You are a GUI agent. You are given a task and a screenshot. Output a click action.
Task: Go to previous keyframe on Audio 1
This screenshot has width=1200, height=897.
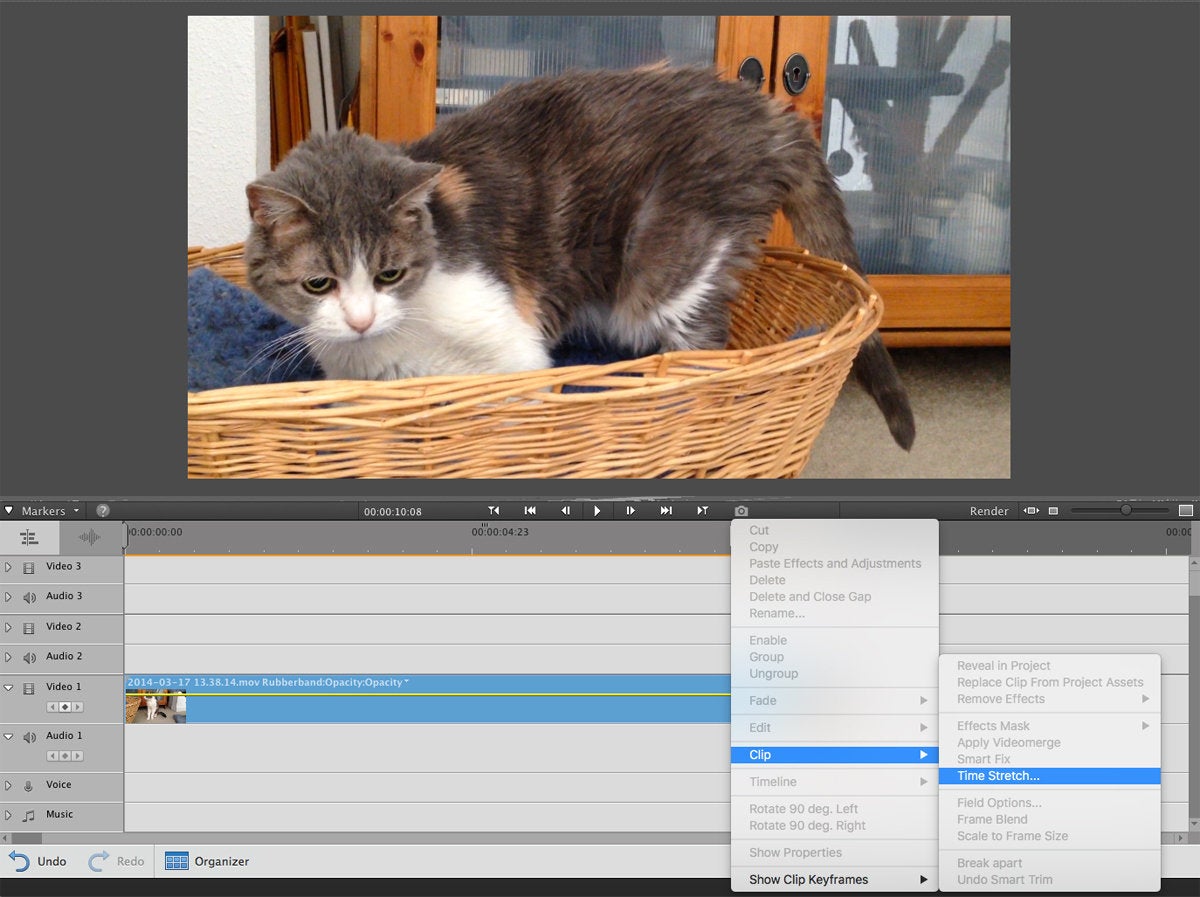coord(52,756)
